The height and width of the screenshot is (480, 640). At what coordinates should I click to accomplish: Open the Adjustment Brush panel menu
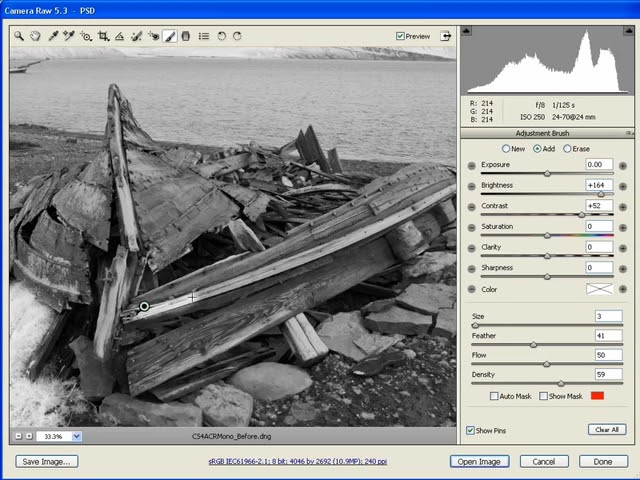(x=629, y=133)
